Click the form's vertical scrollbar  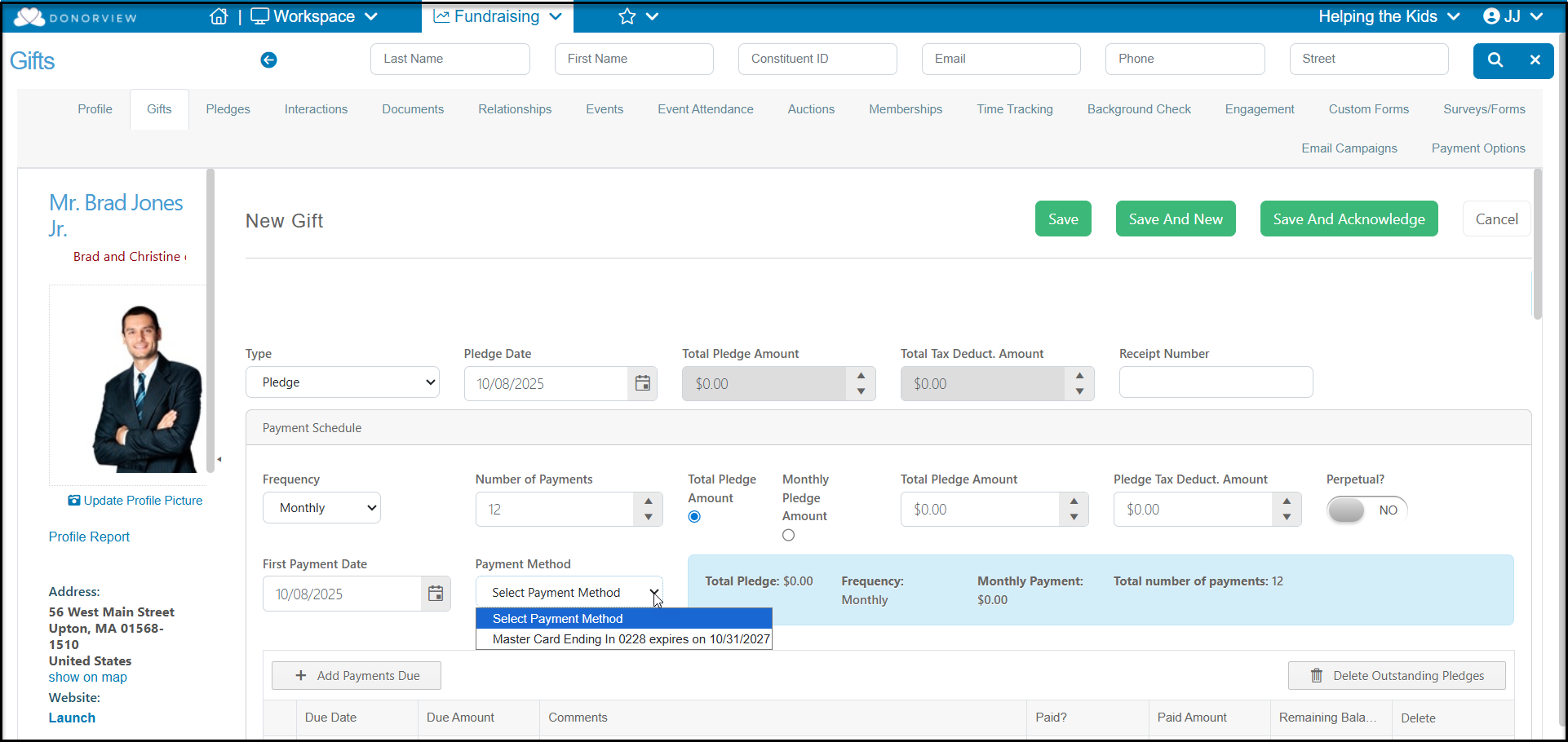click(1537, 245)
